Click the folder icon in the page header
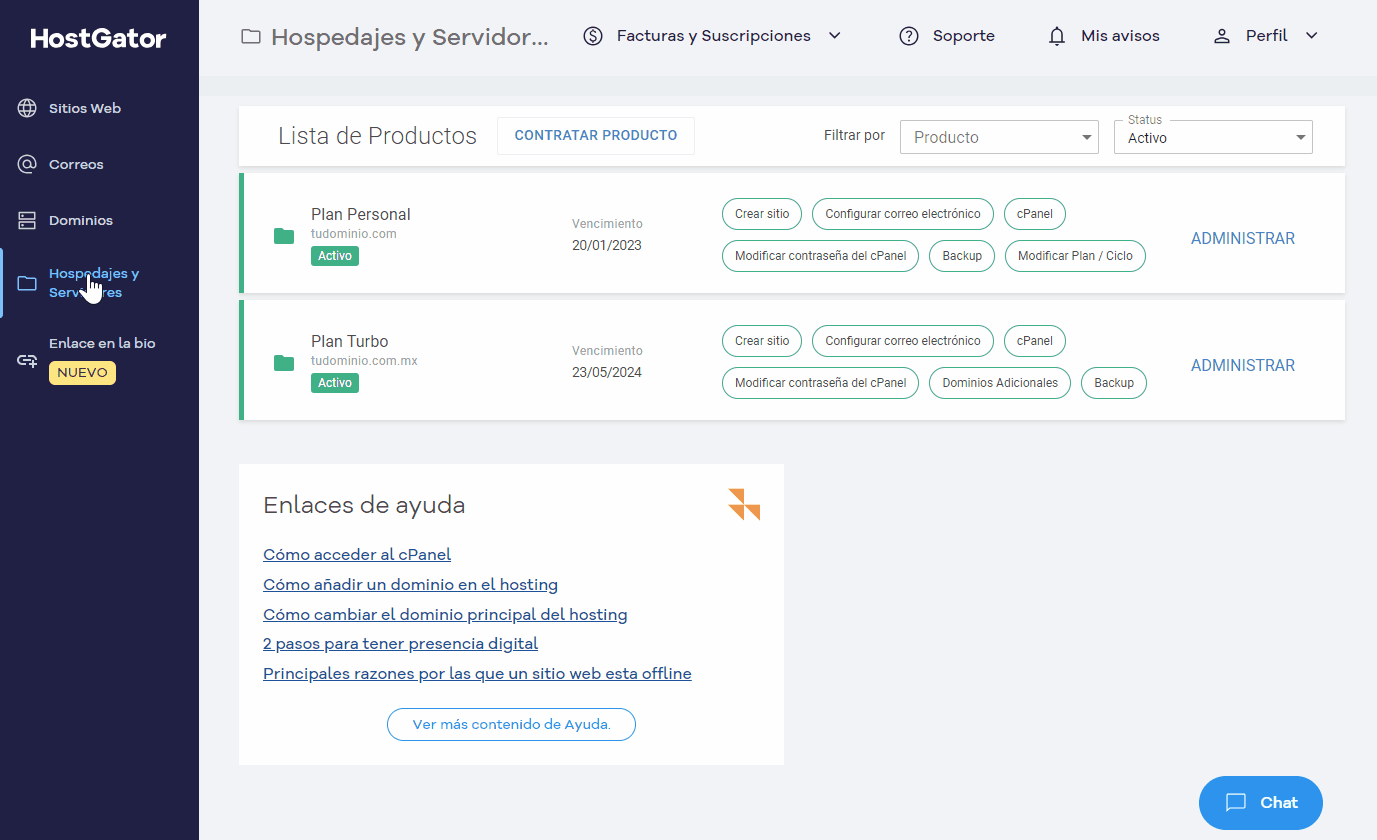 pos(251,37)
